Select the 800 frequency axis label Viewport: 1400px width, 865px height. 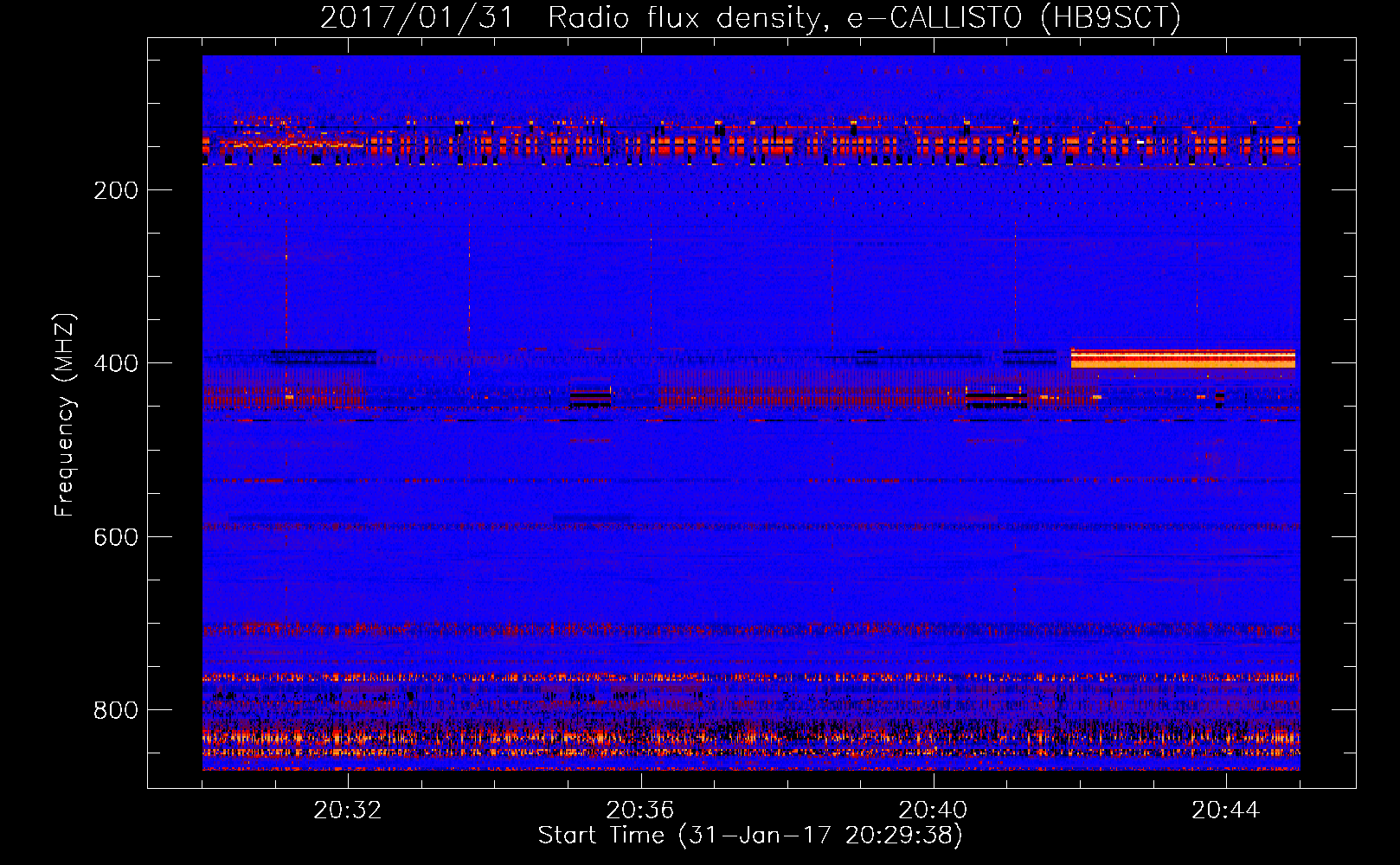tap(116, 710)
